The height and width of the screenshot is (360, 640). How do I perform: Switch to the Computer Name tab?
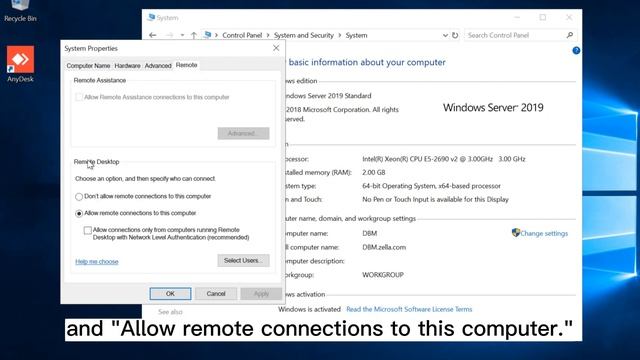tap(88, 66)
